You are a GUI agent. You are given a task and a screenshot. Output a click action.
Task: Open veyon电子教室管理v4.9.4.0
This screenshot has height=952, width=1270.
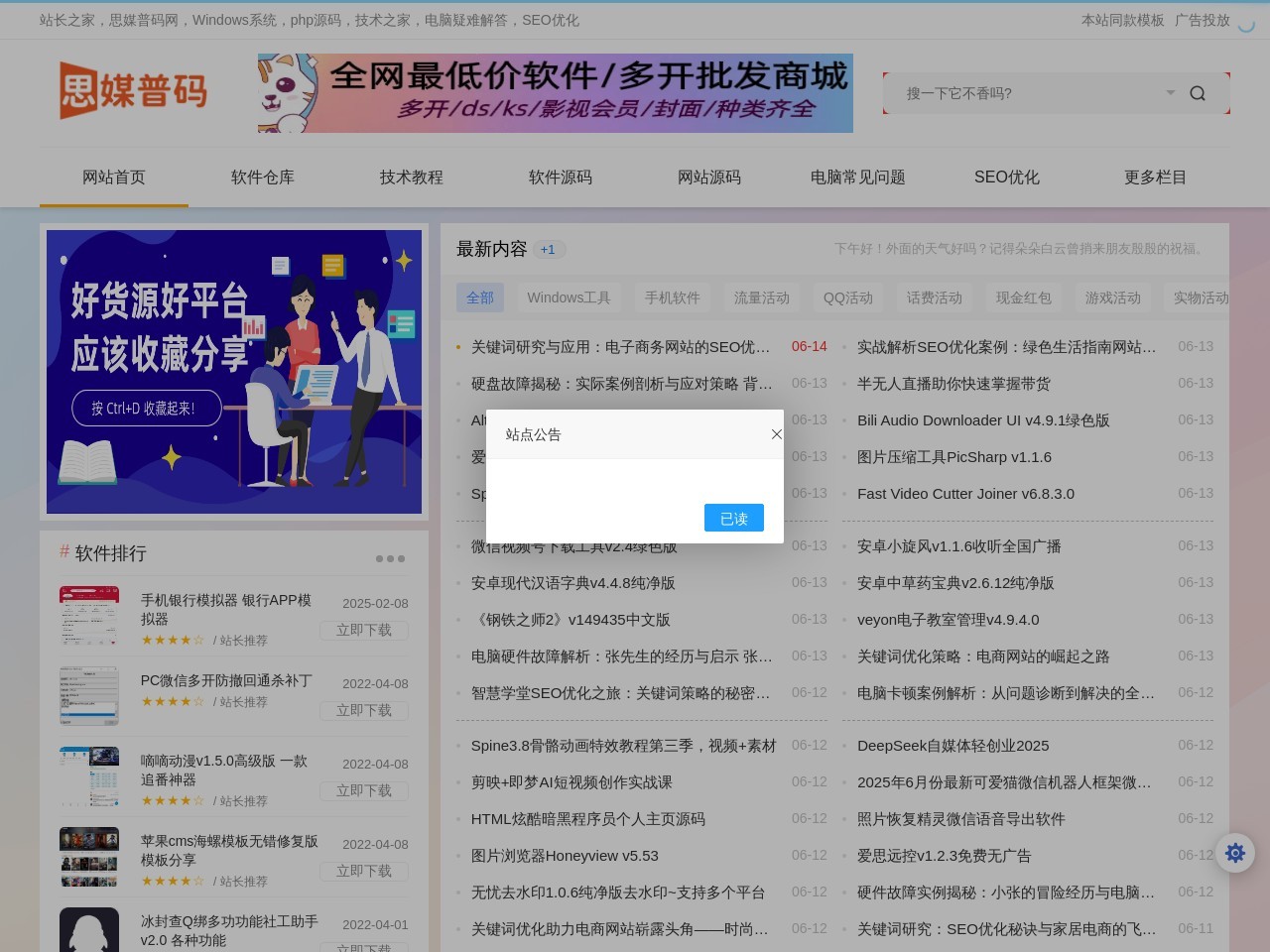pos(949,620)
